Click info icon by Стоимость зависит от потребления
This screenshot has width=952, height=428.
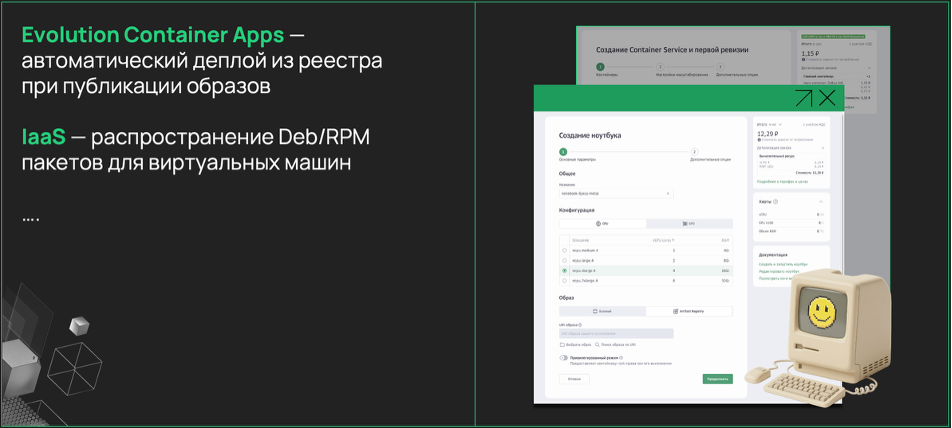point(759,140)
